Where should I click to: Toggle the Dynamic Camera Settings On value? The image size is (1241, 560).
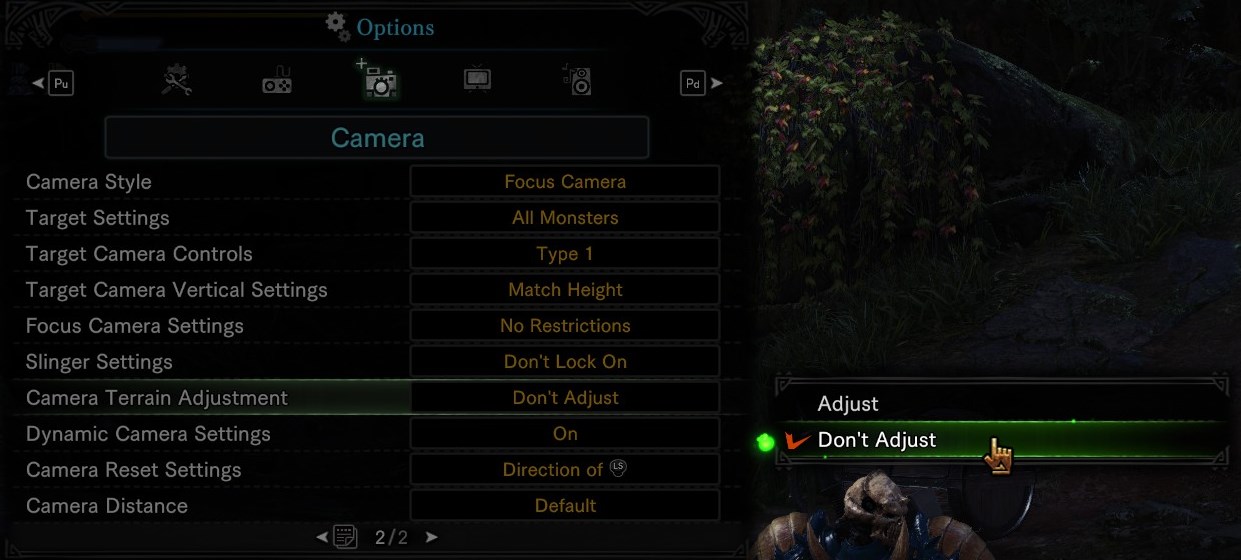(565, 434)
